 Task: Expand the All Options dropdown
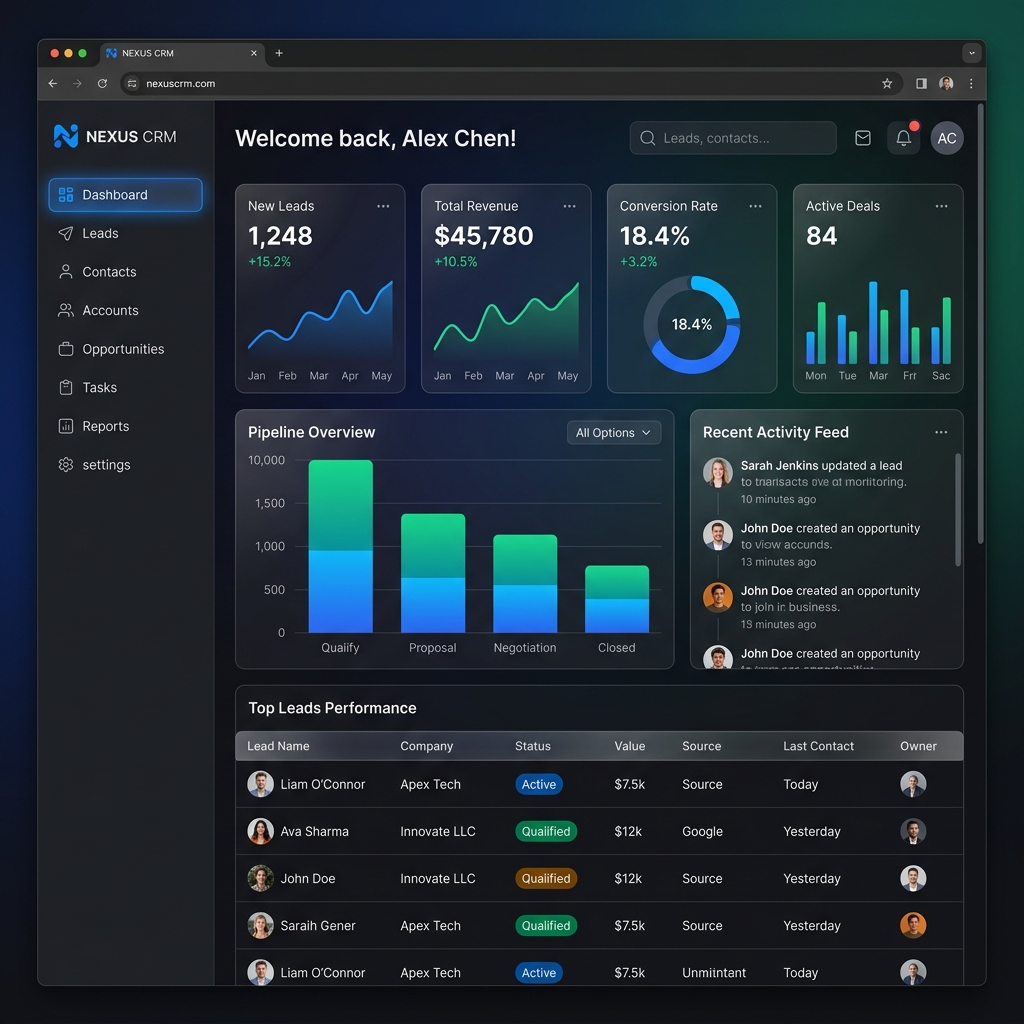(614, 432)
